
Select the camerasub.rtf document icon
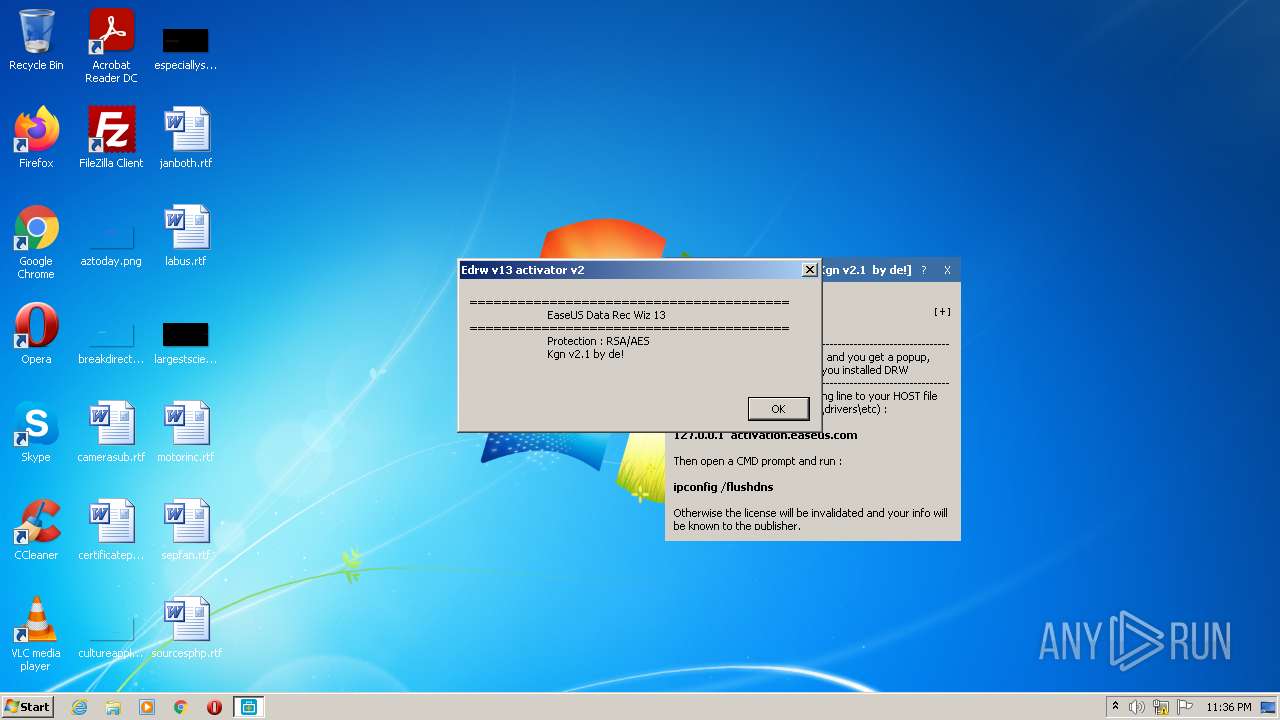tap(111, 431)
